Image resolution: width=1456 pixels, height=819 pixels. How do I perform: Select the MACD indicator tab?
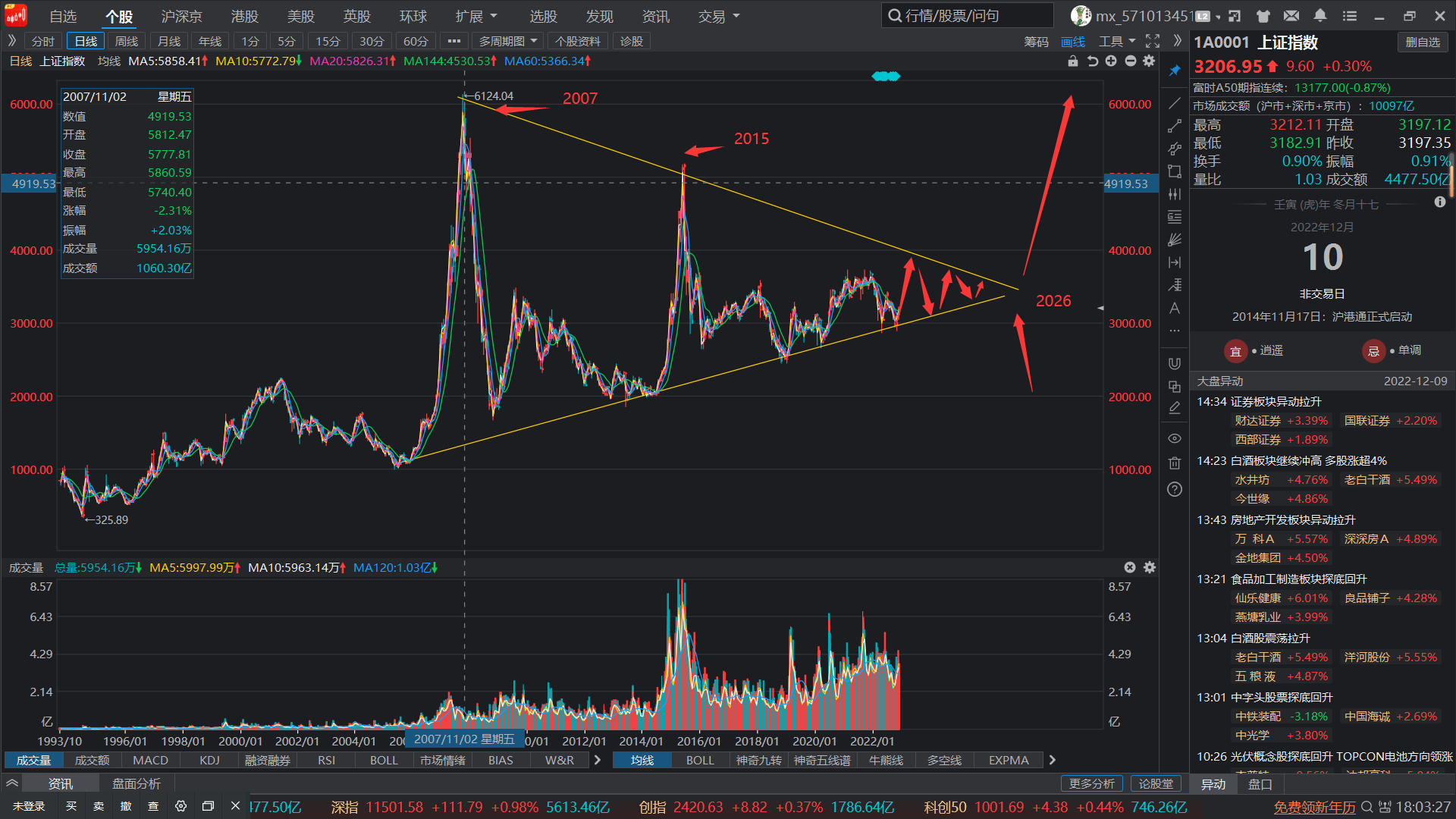[150, 760]
